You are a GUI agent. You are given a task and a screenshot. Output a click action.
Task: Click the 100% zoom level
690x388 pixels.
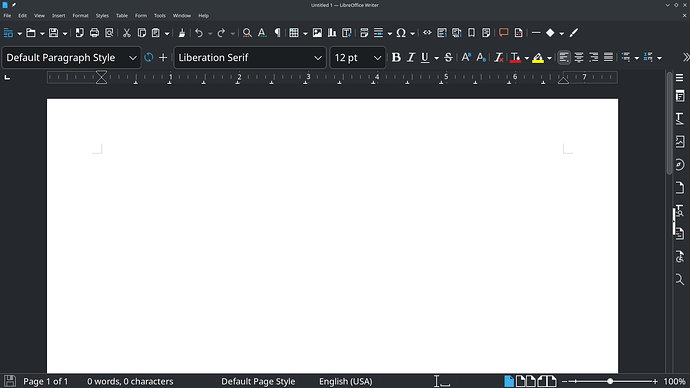point(675,381)
